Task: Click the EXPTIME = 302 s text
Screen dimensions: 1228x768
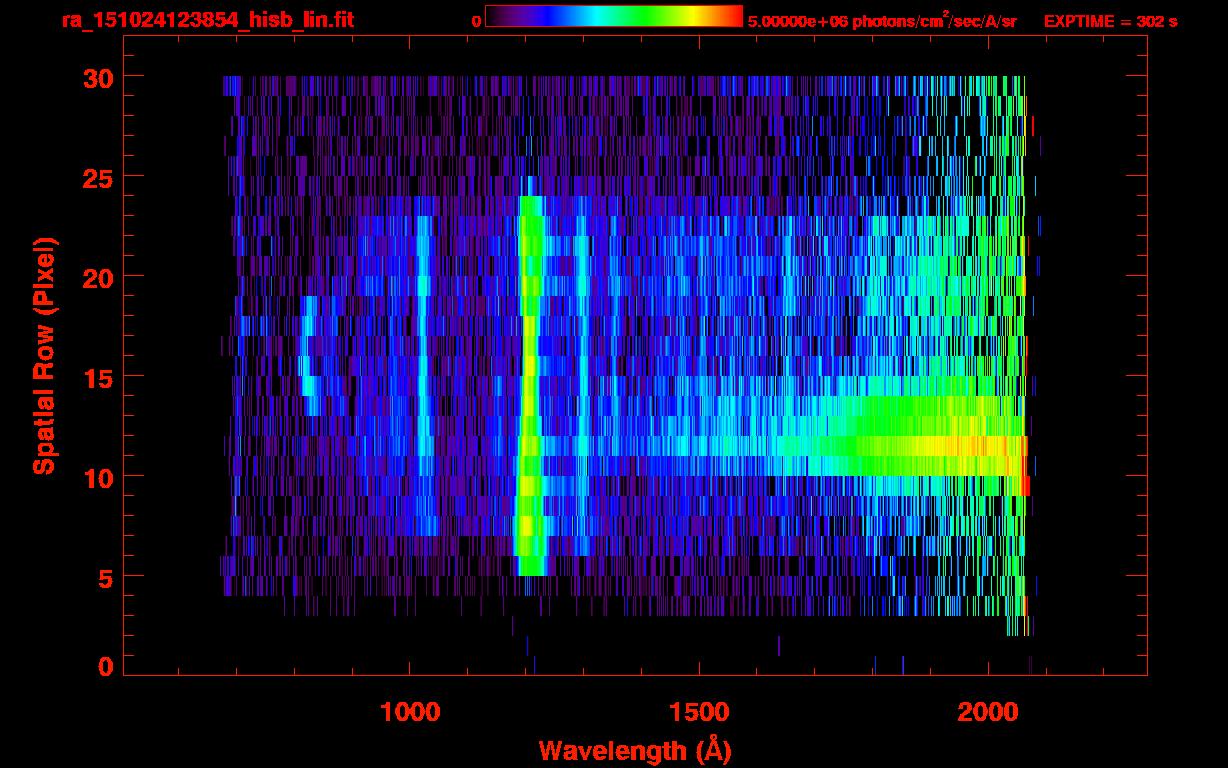Action: pyautogui.click(x=1110, y=21)
